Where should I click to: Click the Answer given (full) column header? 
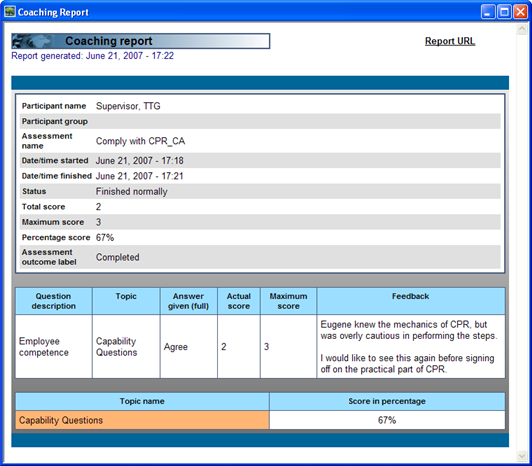tap(188, 301)
